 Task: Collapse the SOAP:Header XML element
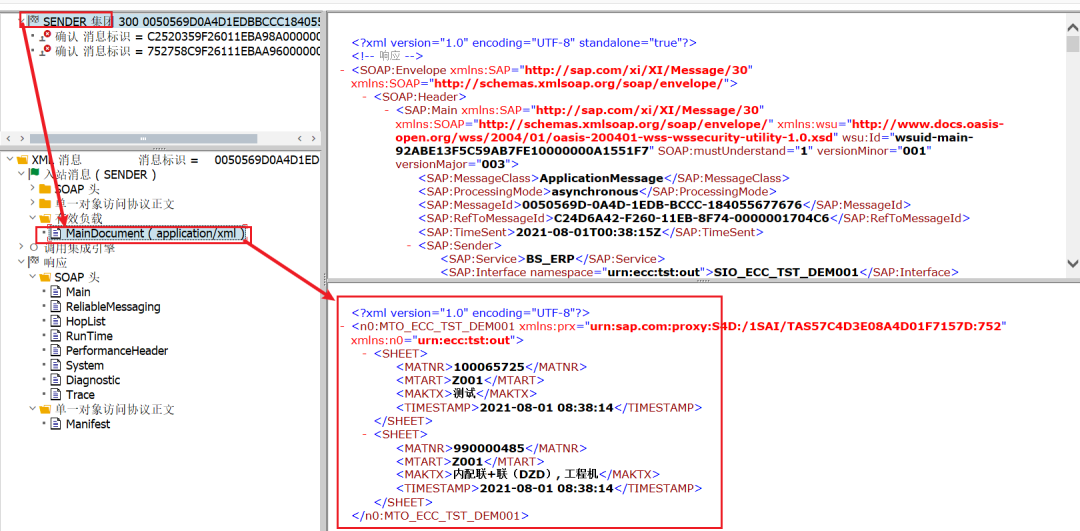pyautogui.click(x=365, y=97)
